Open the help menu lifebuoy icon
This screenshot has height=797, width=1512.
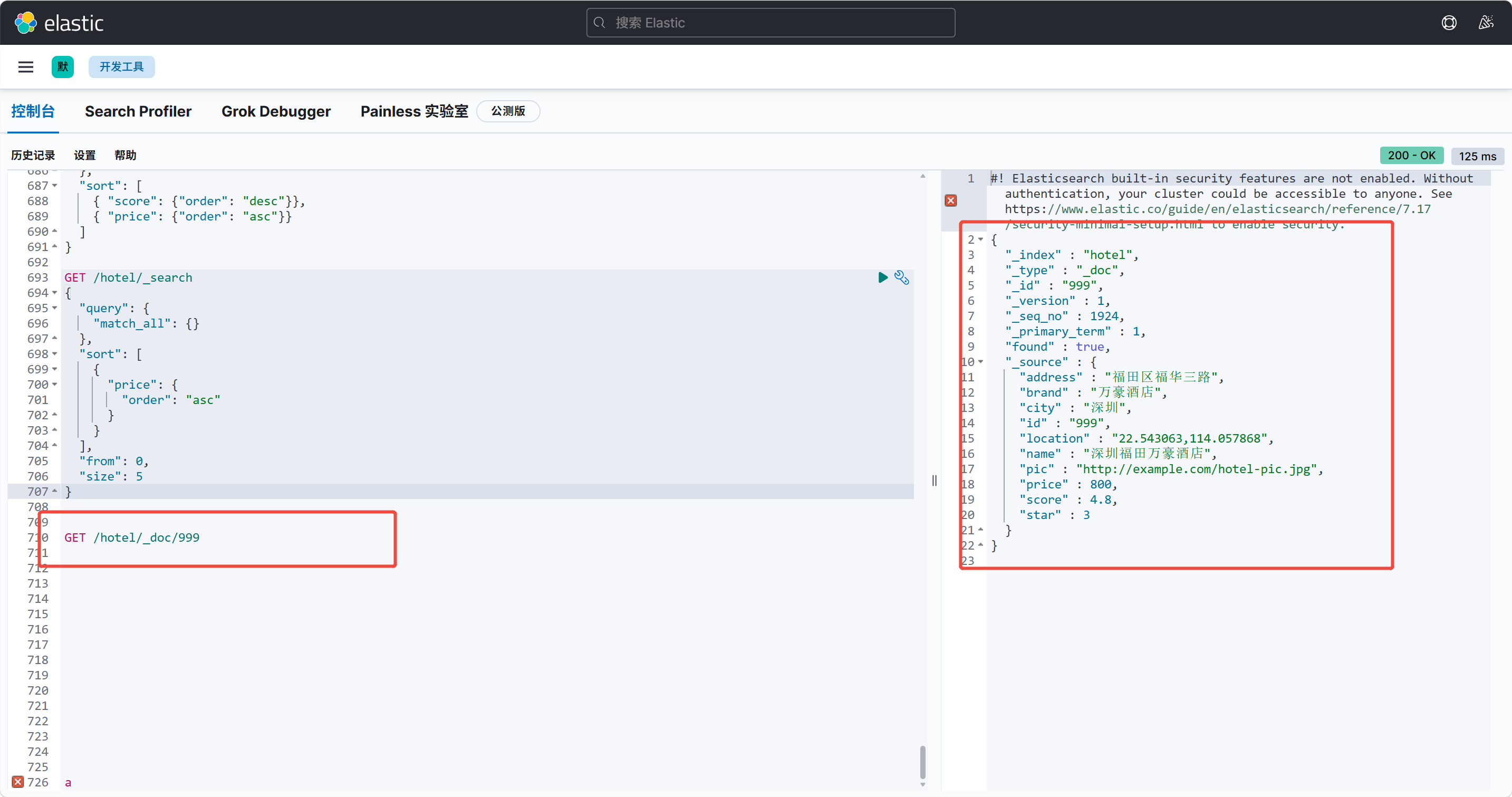click(x=1449, y=23)
